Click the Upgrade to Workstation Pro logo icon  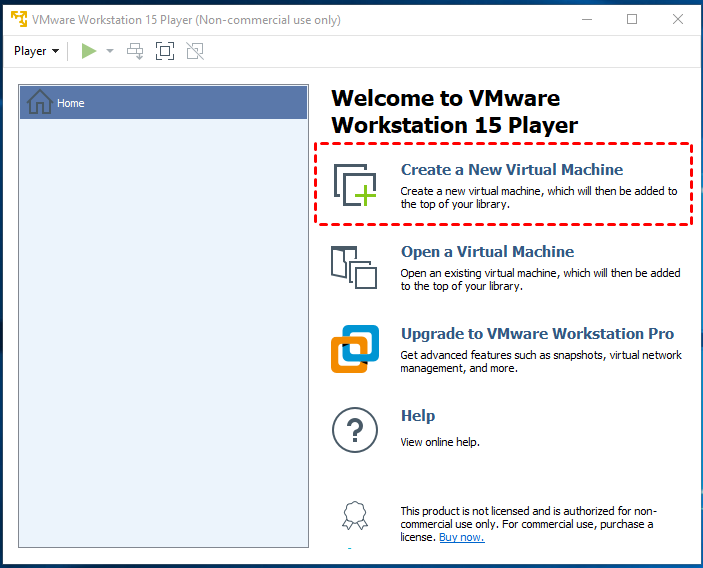tap(355, 348)
